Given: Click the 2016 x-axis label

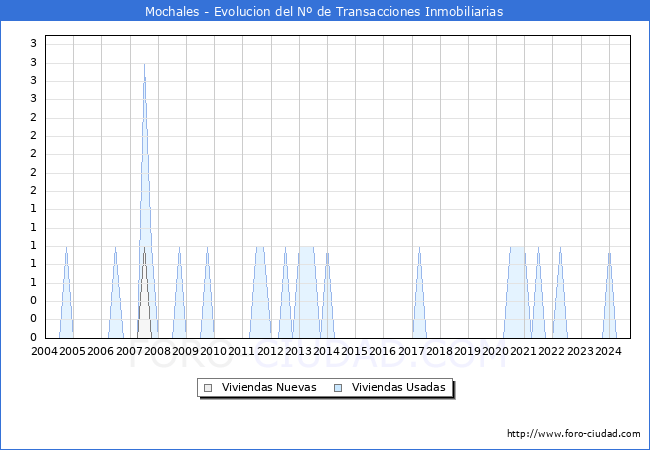Looking at the screenshot, I should [x=382, y=351].
